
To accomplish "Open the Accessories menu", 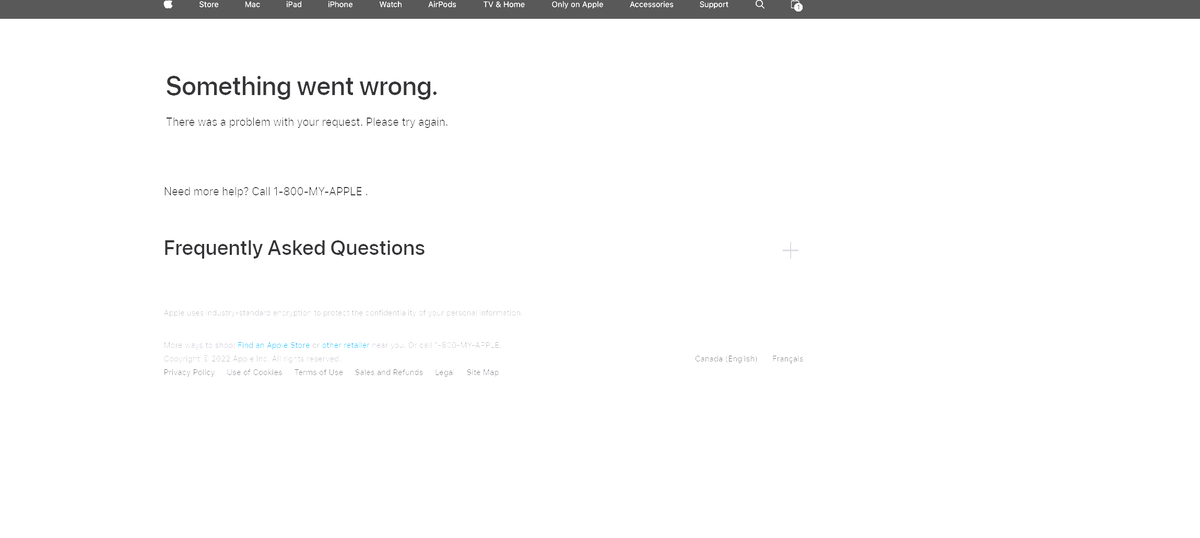I will point(652,5).
